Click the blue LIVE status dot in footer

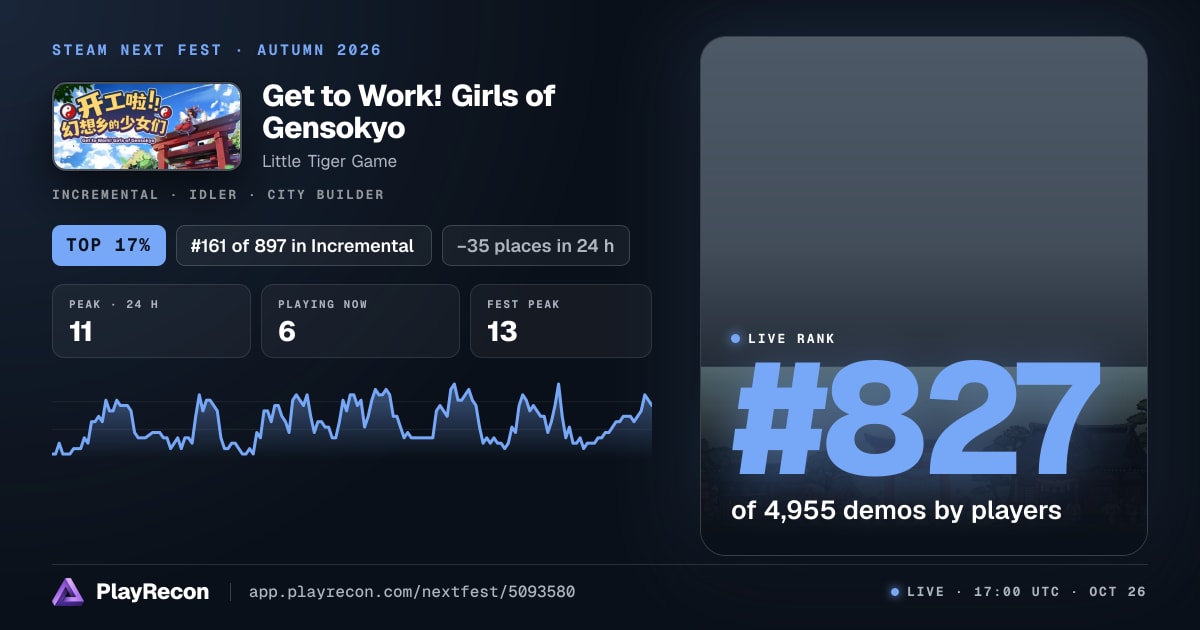pyautogui.click(x=895, y=592)
